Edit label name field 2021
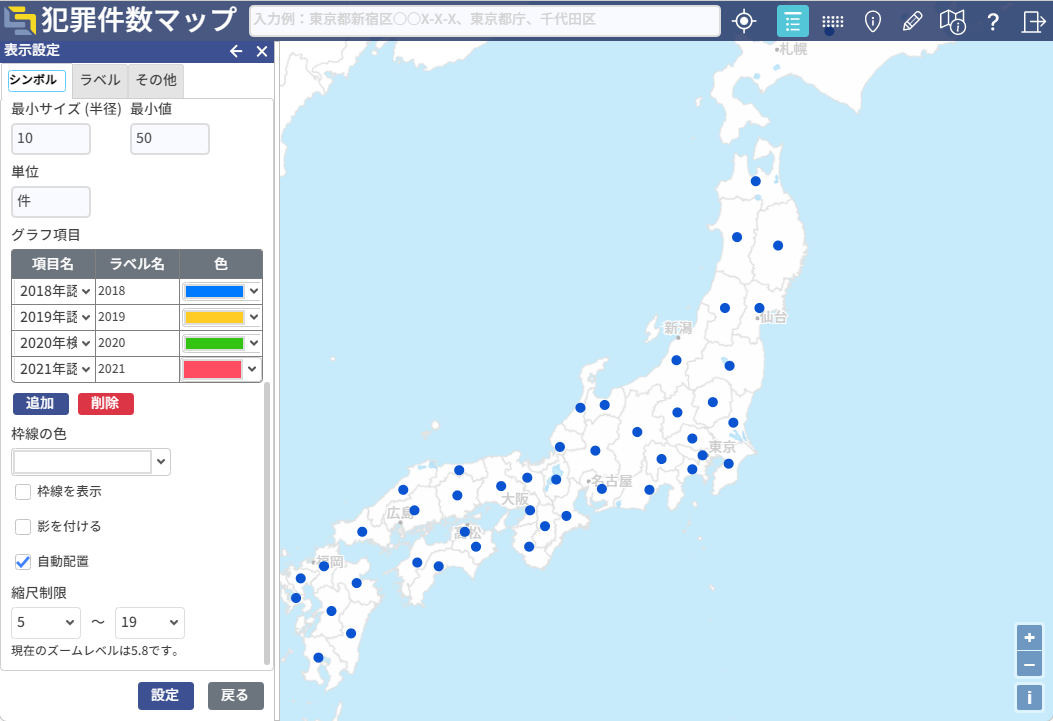The height and width of the screenshot is (721, 1053). coord(137,369)
